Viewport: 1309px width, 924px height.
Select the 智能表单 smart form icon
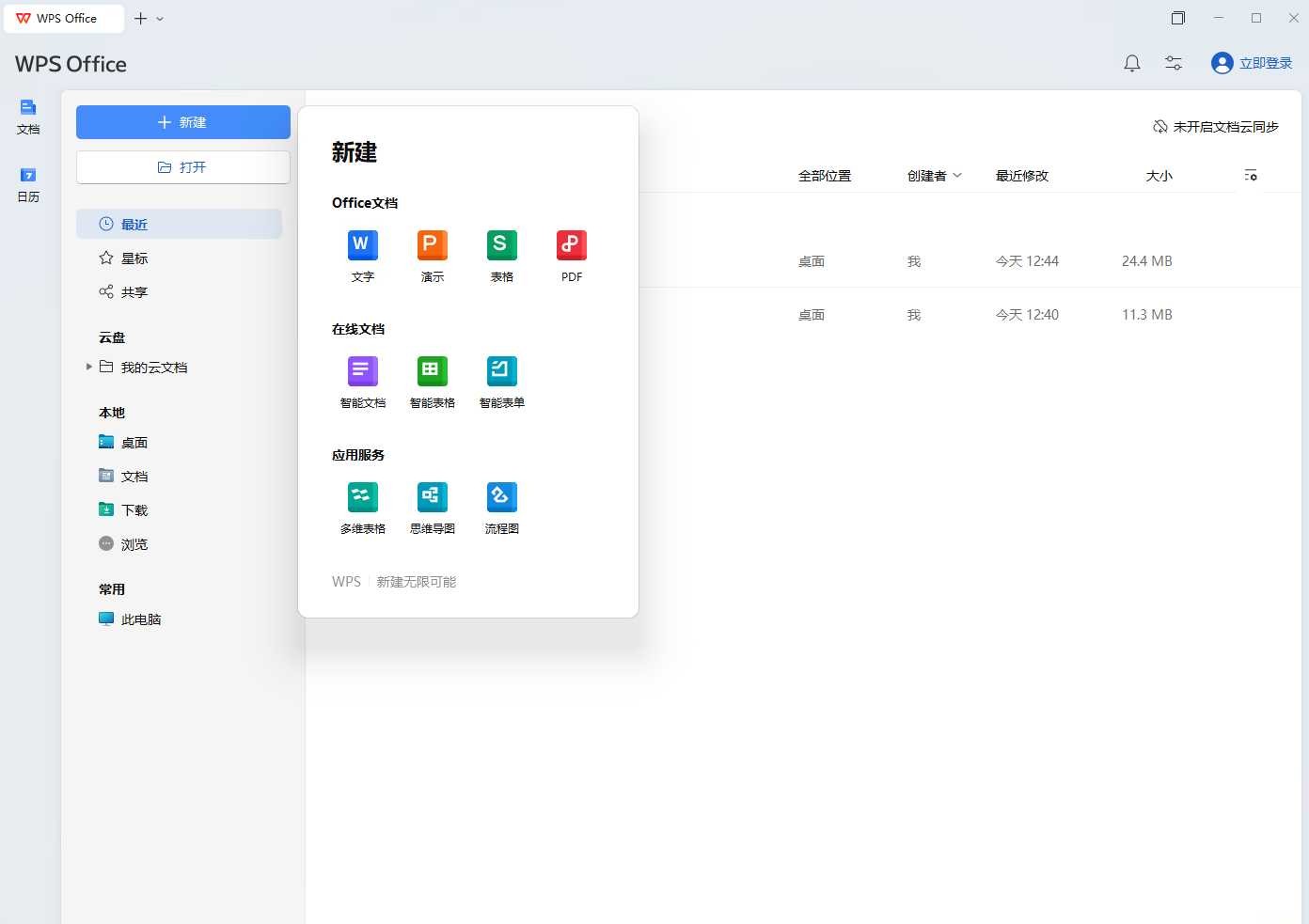pyautogui.click(x=502, y=382)
